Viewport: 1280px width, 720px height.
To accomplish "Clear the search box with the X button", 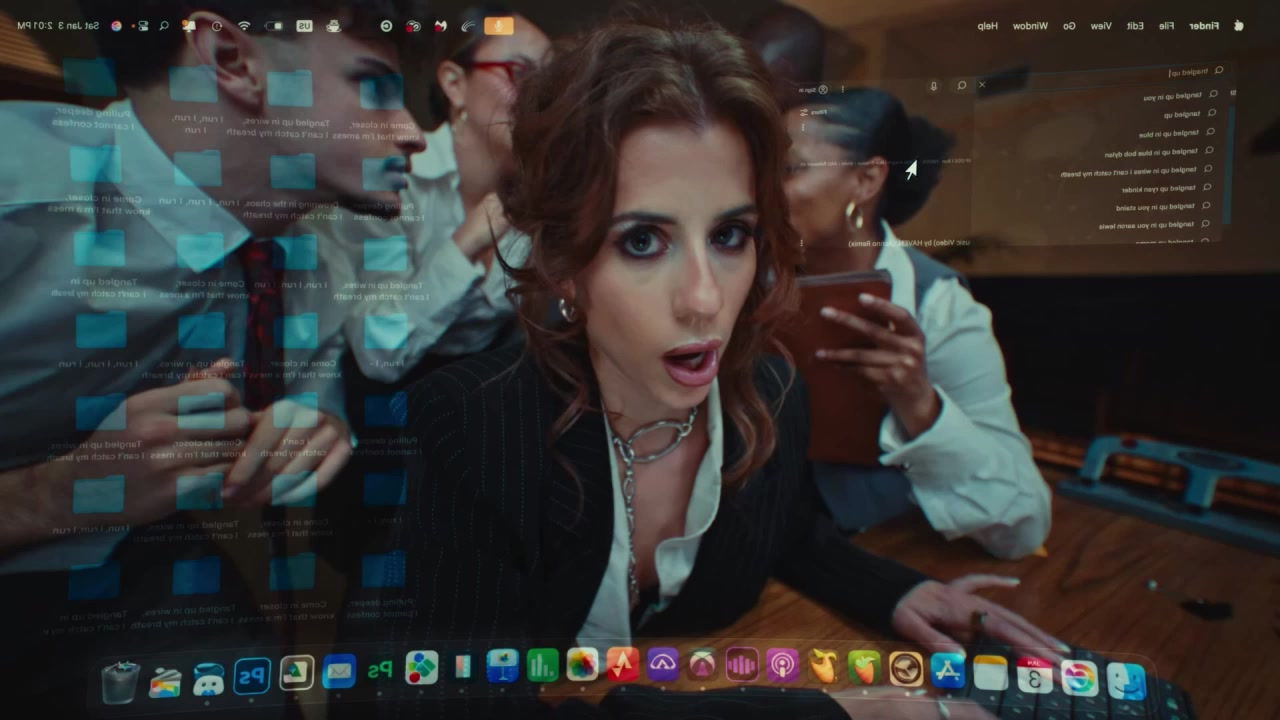I will (x=982, y=85).
